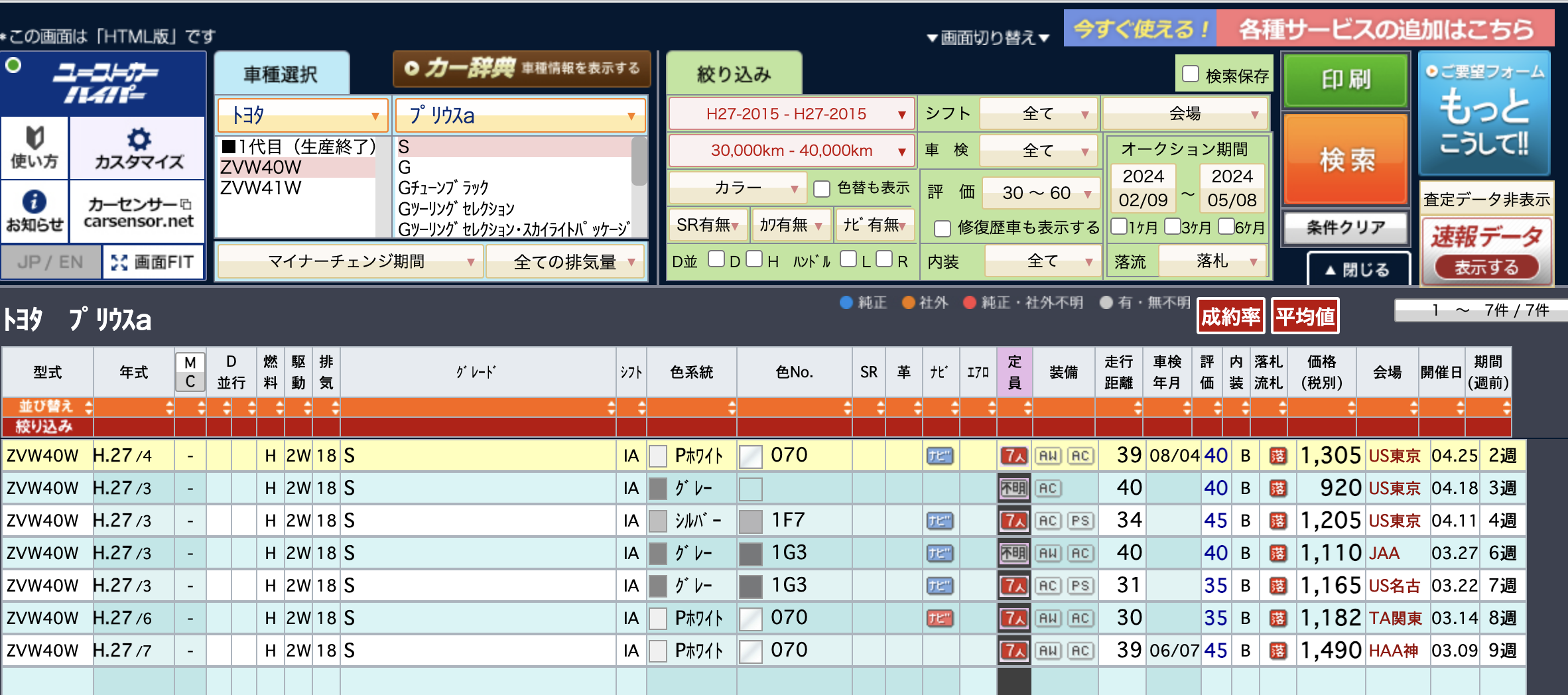
Task: Select Gチューンブラック grade
Action: pos(513,188)
